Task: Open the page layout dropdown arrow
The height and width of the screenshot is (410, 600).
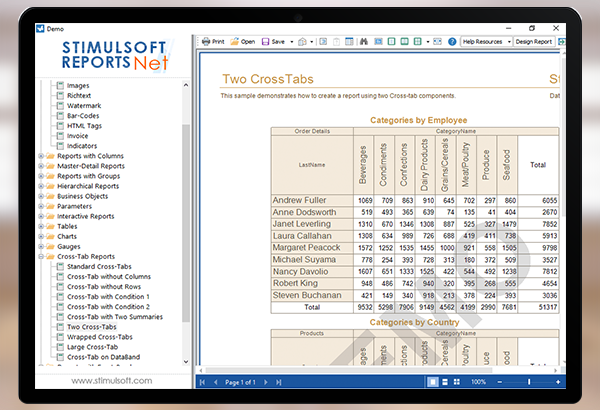Action: pyautogui.click(x=427, y=42)
